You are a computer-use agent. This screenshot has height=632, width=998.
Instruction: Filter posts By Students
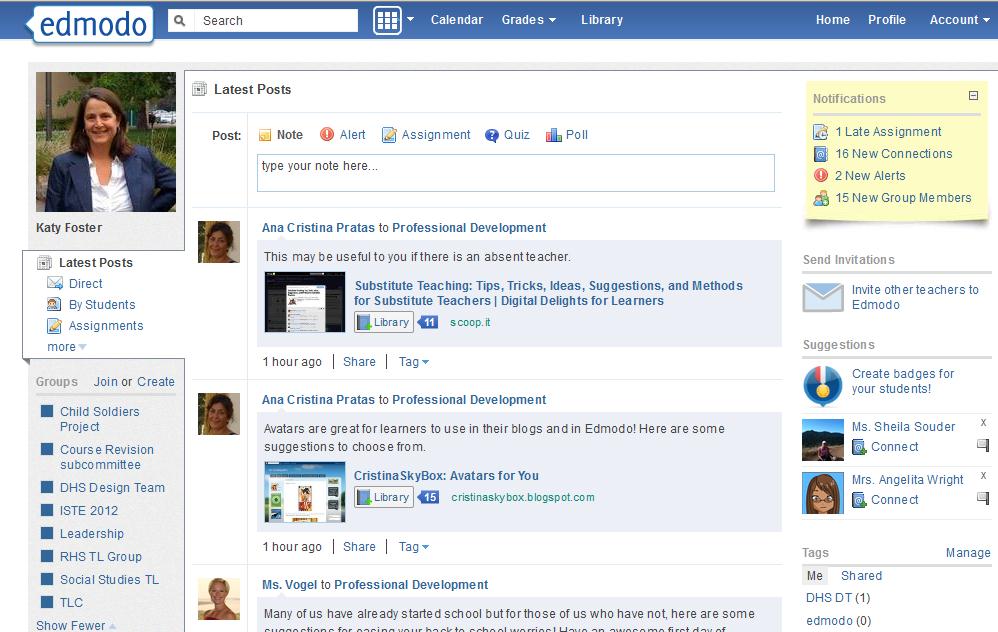point(91,304)
